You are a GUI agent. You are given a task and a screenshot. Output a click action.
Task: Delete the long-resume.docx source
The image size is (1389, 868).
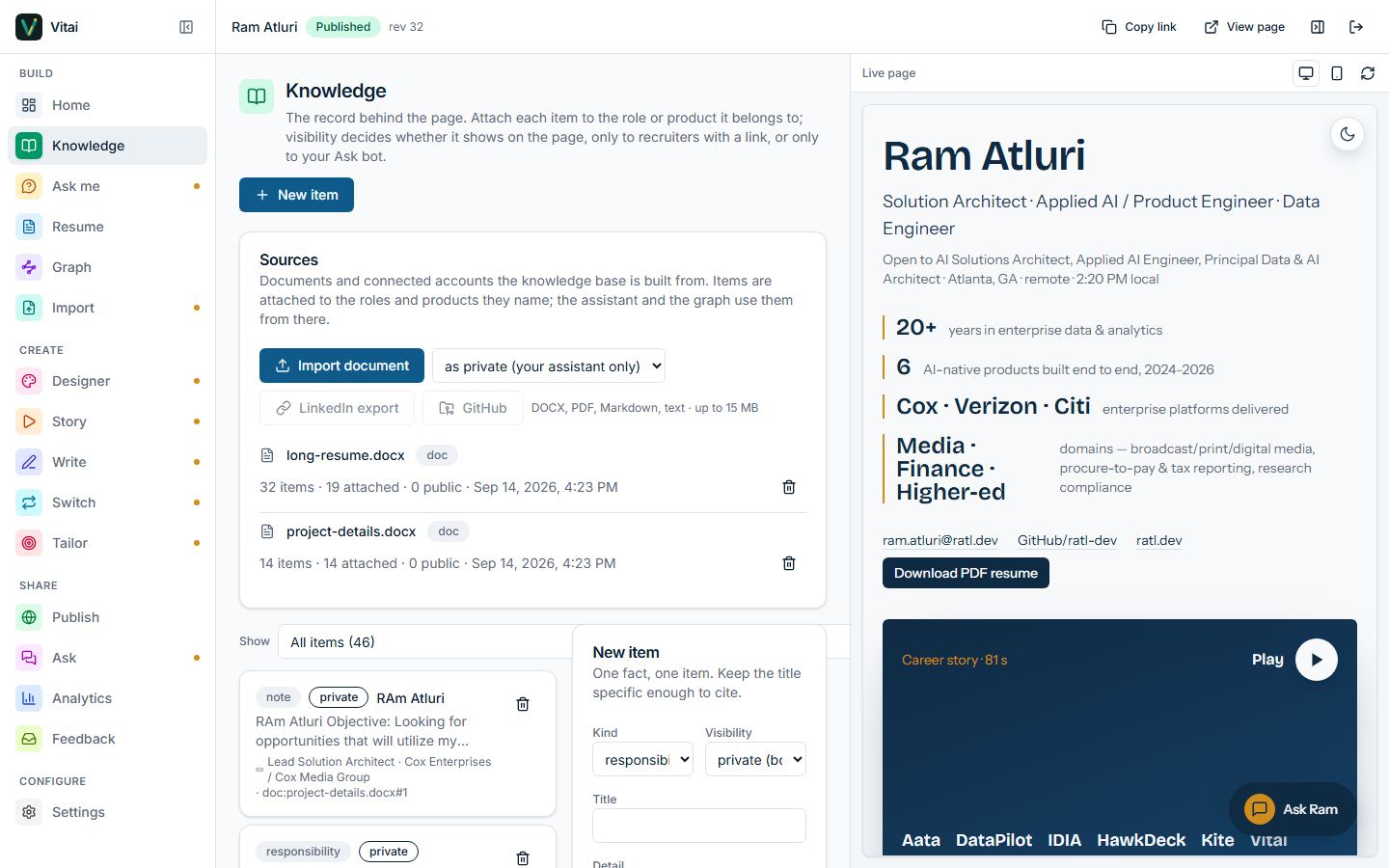tap(789, 487)
